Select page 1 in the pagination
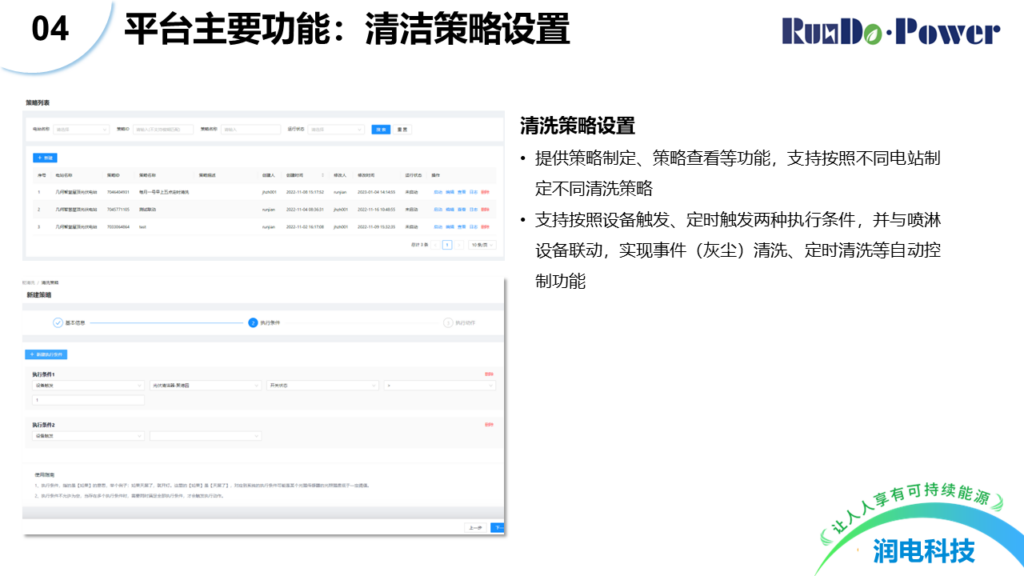 coord(447,245)
